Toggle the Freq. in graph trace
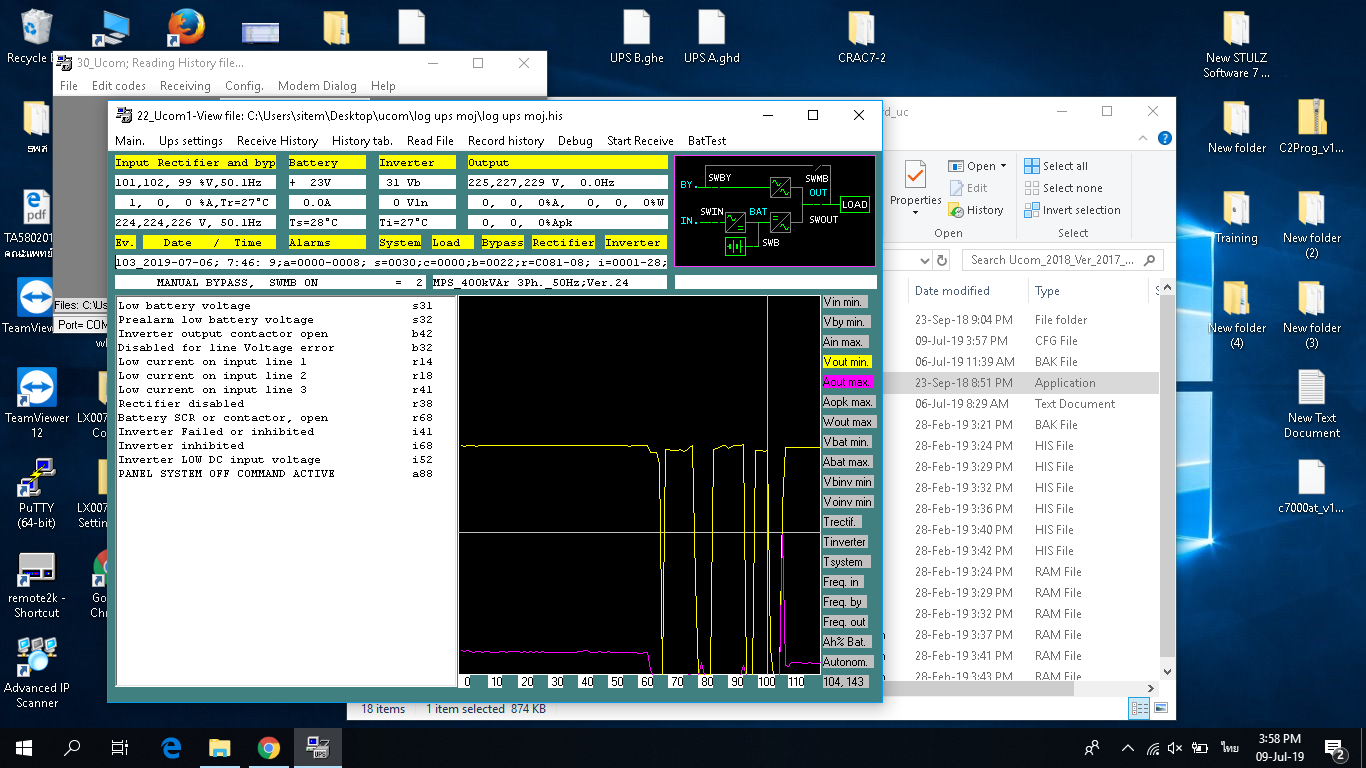The image size is (1366, 768). [x=842, y=582]
